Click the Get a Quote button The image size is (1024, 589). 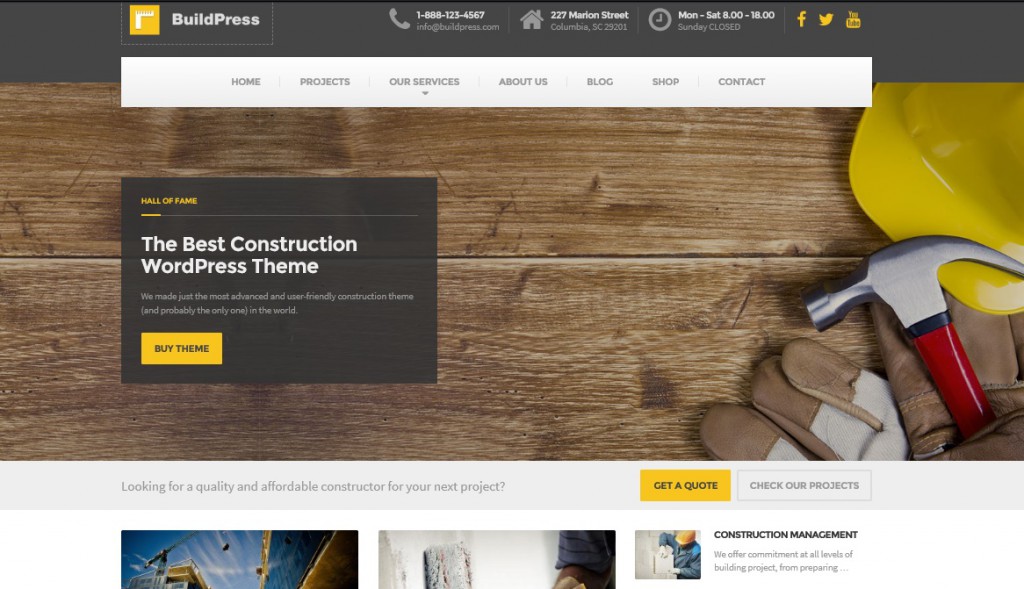pyautogui.click(x=685, y=485)
